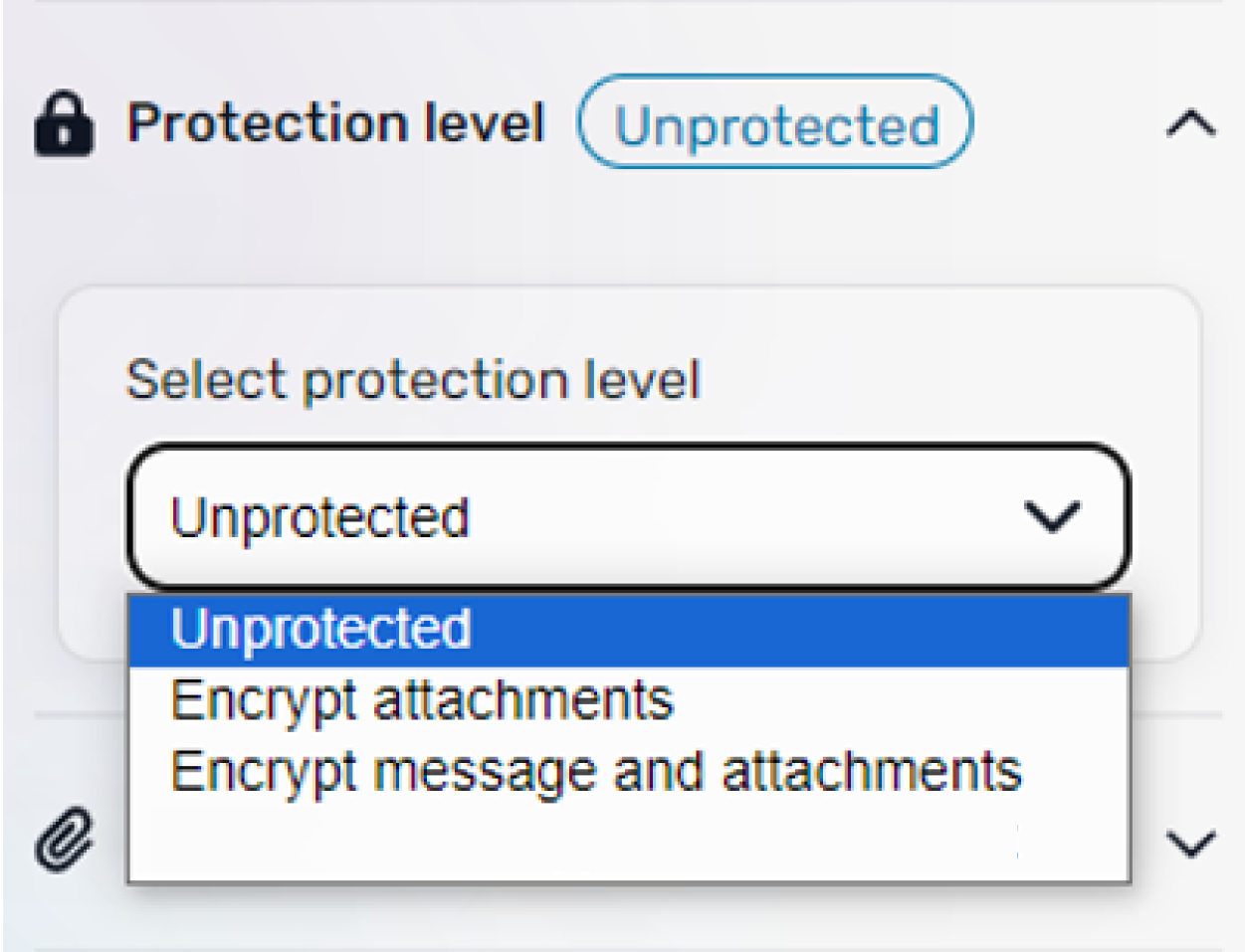The image size is (1245, 952).
Task: Select the highlighted Unprotected option
Action: [320, 627]
